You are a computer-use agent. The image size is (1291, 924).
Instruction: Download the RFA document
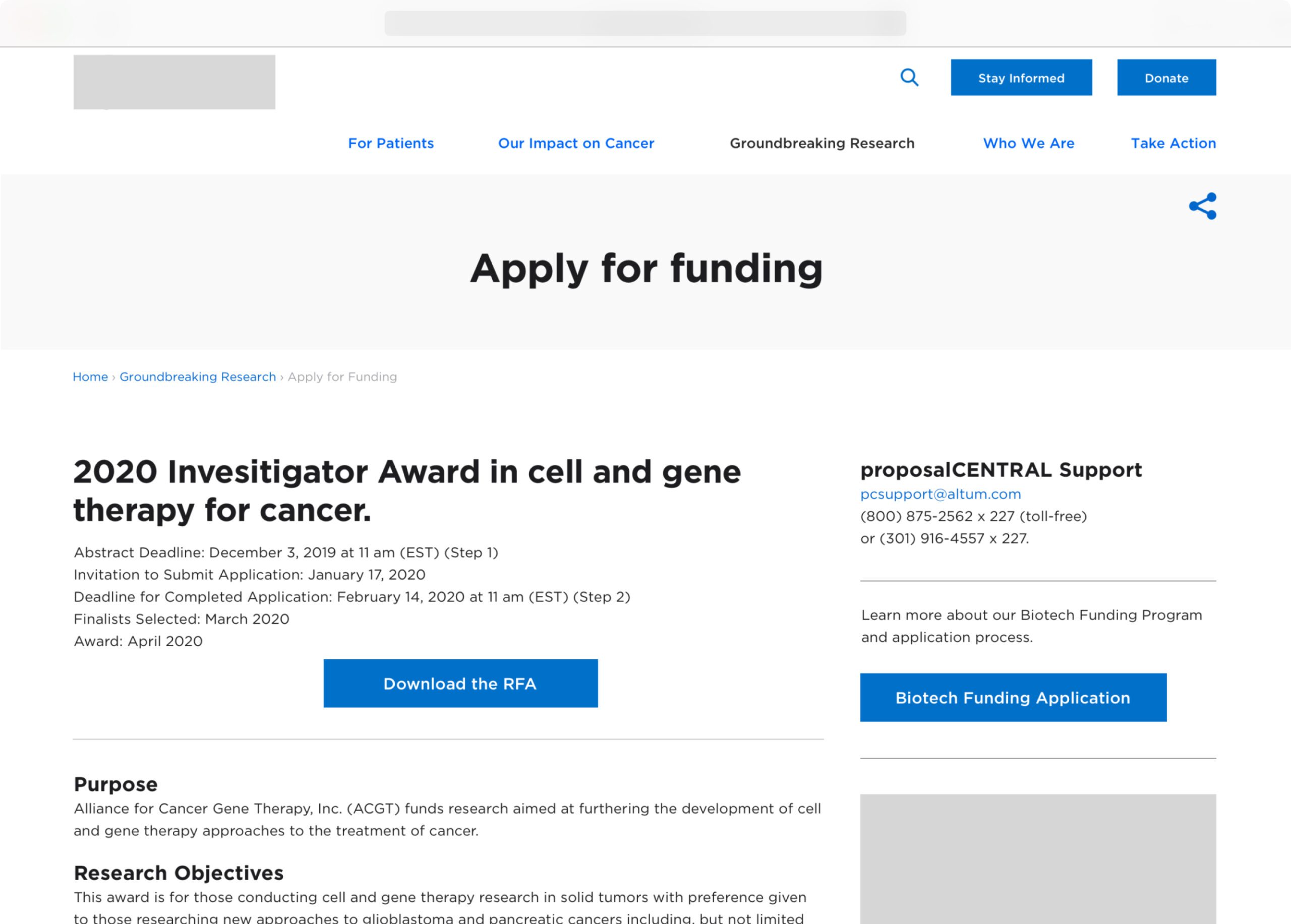click(460, 684)
